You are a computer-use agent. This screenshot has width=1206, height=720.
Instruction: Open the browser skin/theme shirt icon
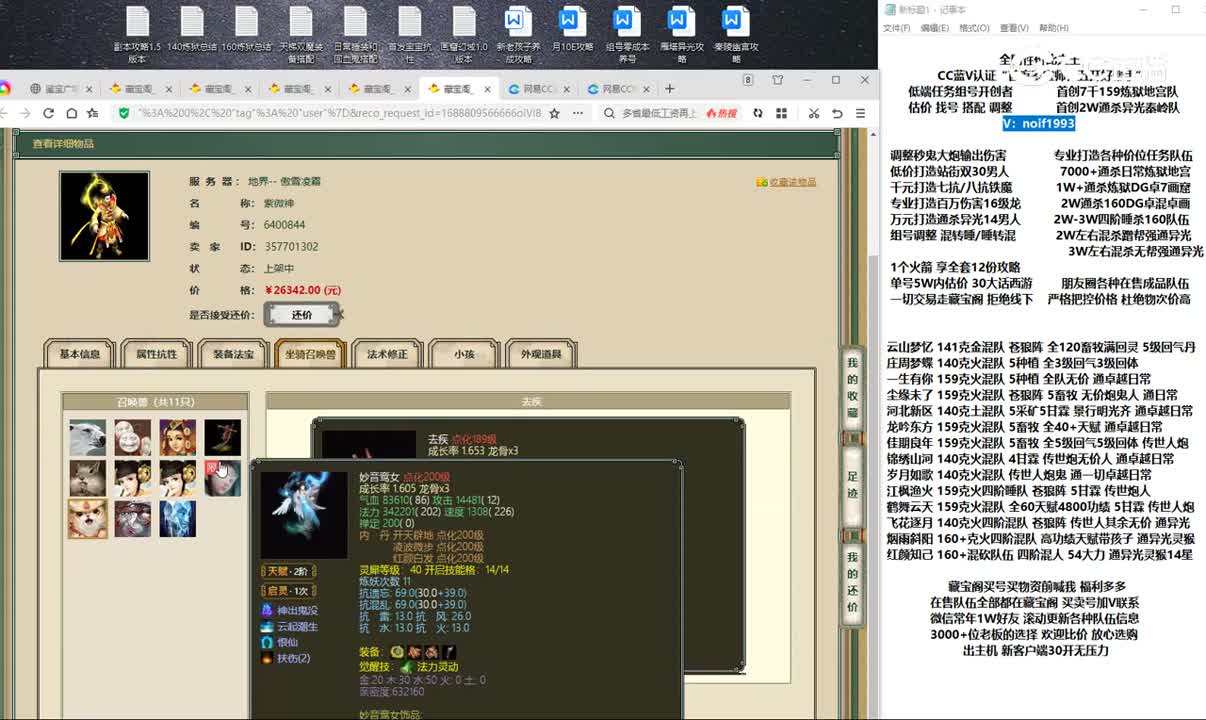coord(777,80)
